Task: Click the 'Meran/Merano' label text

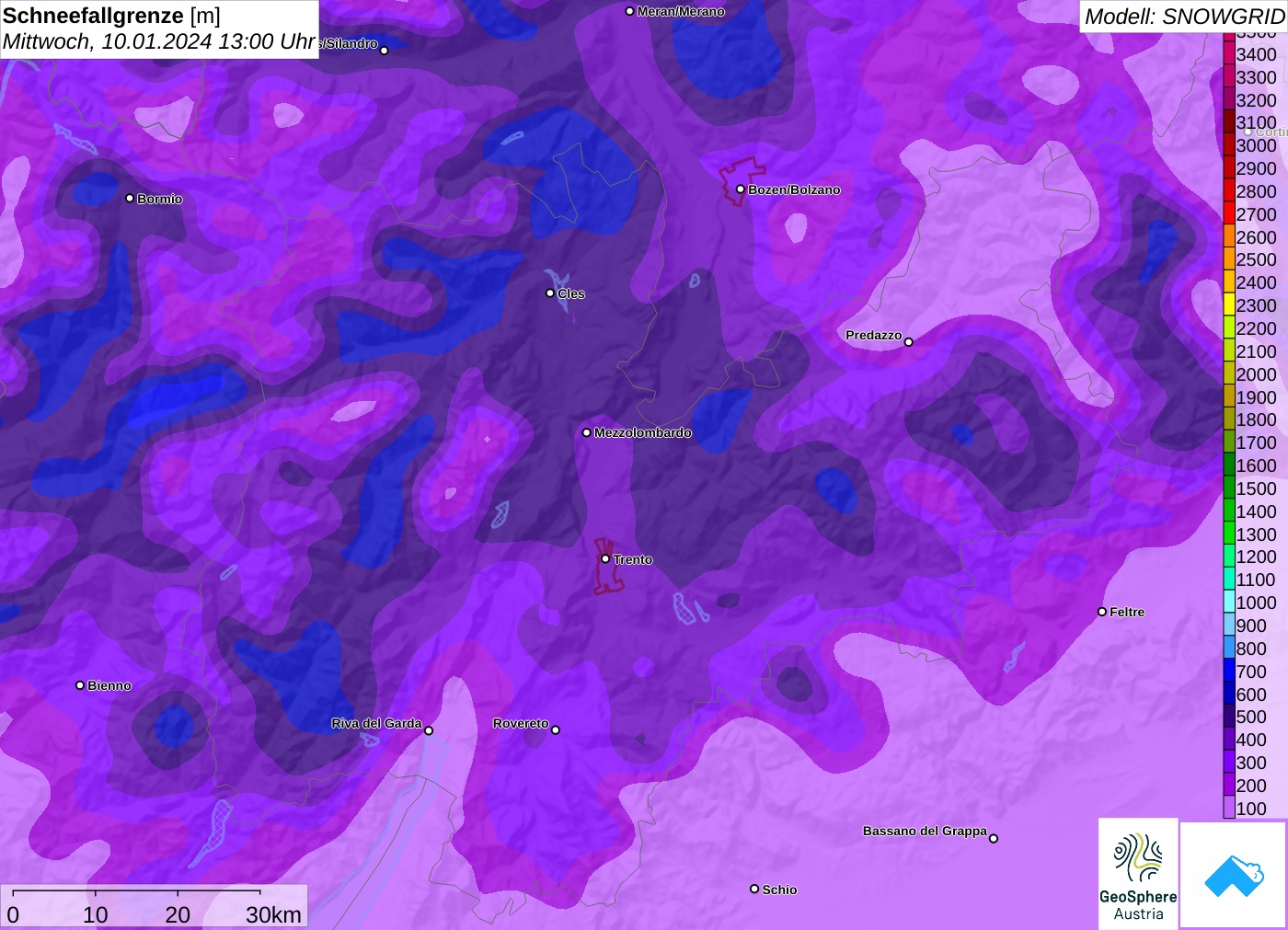Action: tap(681, 11)
